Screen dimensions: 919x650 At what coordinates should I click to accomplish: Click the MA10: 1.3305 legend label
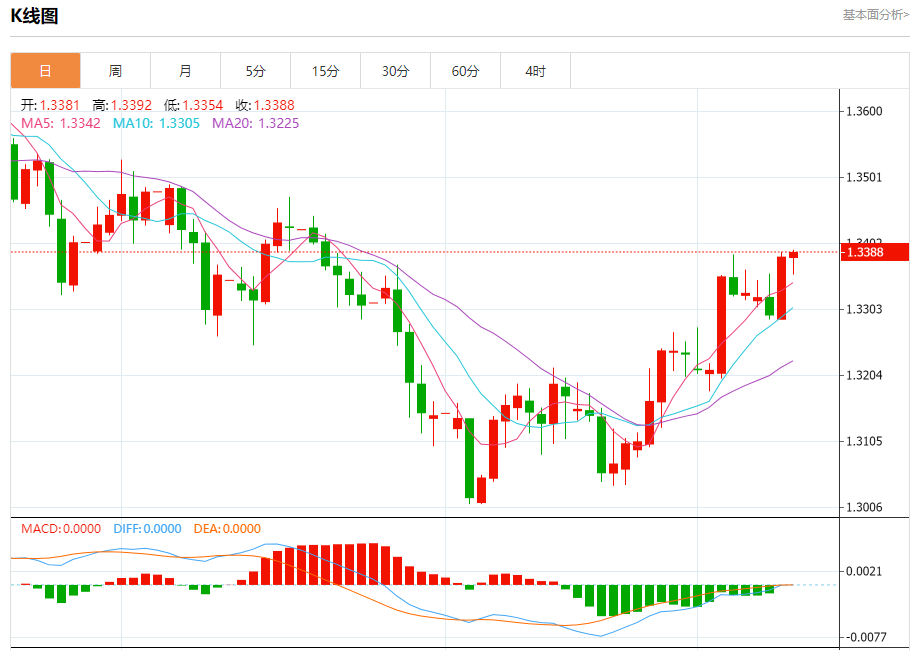[156, 123]
